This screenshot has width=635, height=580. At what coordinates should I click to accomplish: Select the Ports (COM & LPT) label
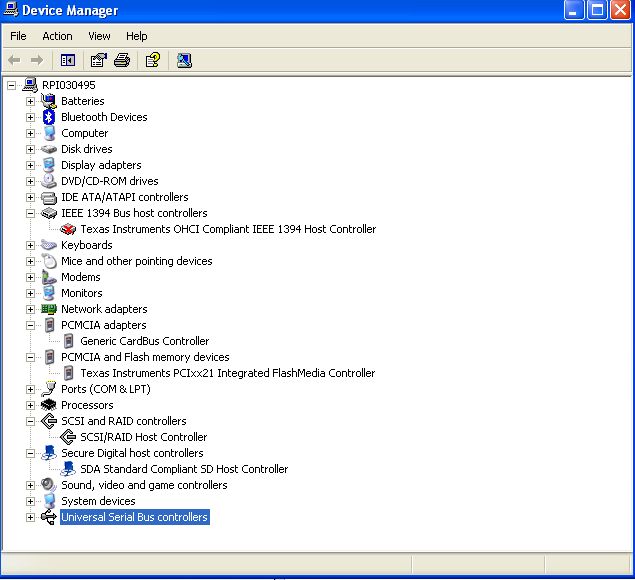coord(106,389)
